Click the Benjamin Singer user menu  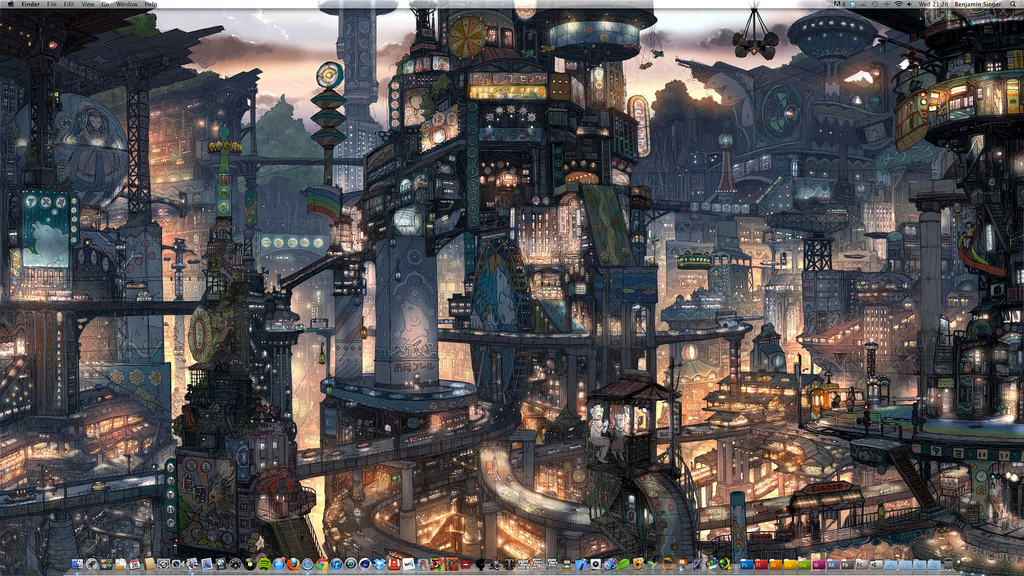tap(978, 4)
